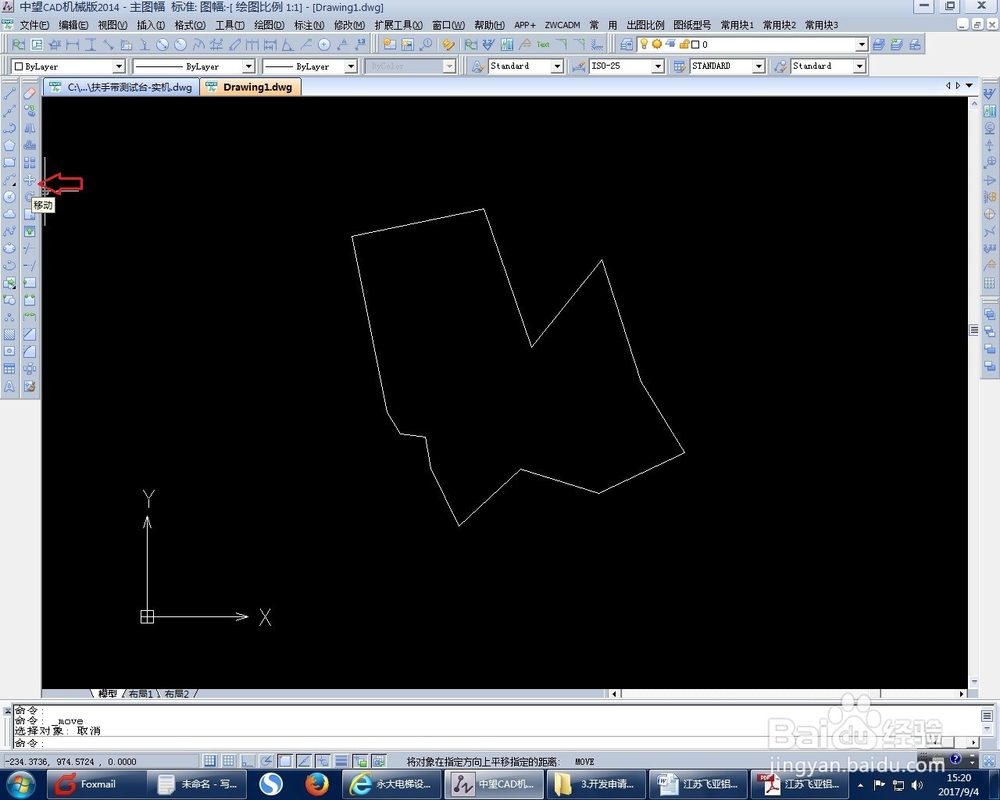Open the 绘图(D) menu

click(x=269, y=25)
